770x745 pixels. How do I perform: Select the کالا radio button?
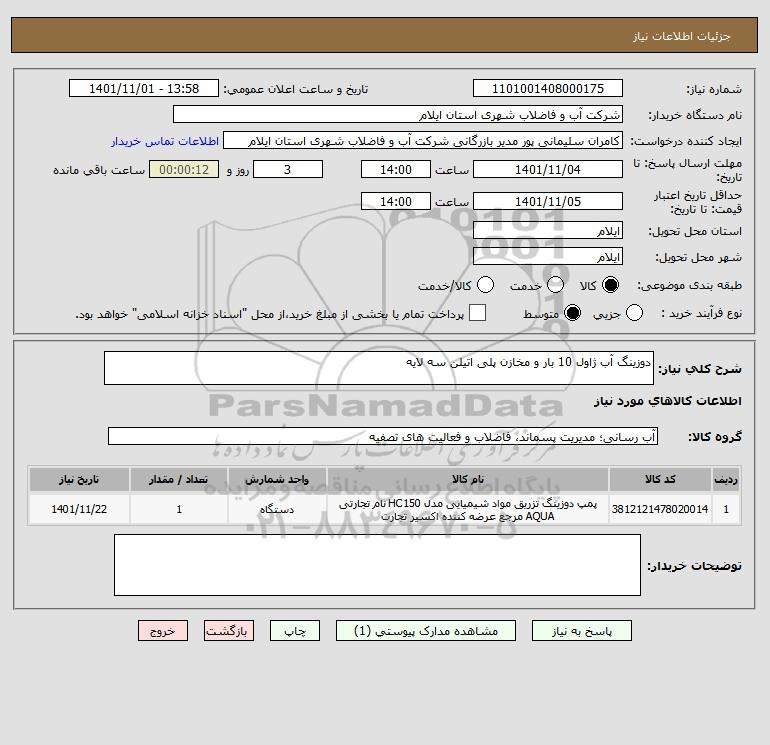(x=610, y=285)
